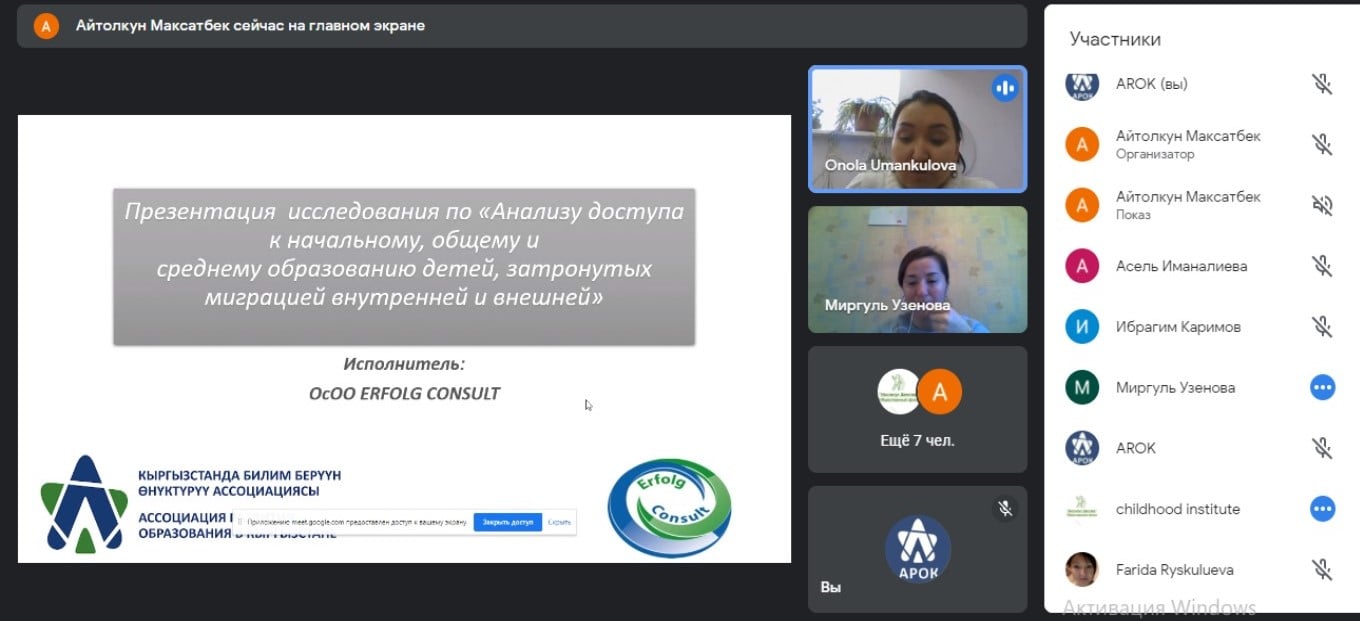
Task: Click the childhood institute avatar in the participants list
Action: (1082, 509)
